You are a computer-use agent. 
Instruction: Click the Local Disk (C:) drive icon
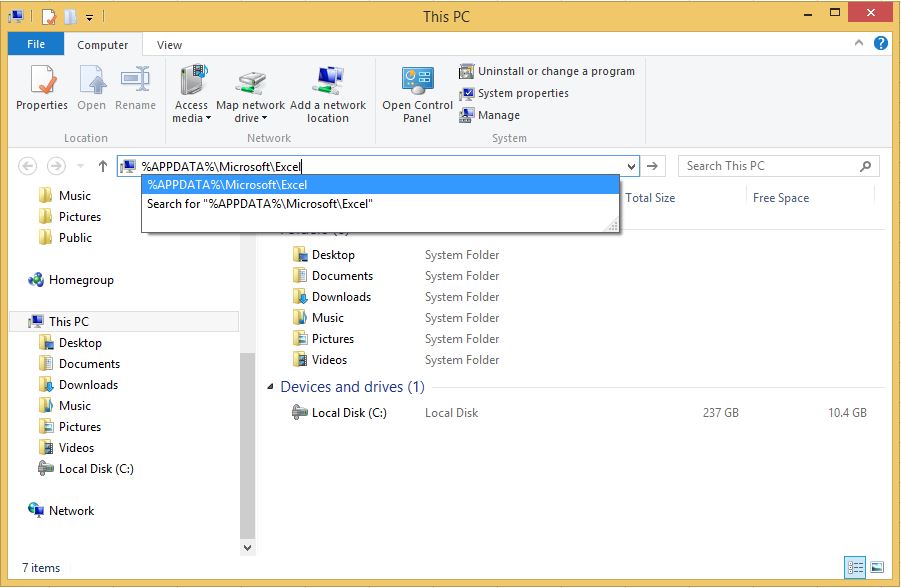(x=299, y=412)
